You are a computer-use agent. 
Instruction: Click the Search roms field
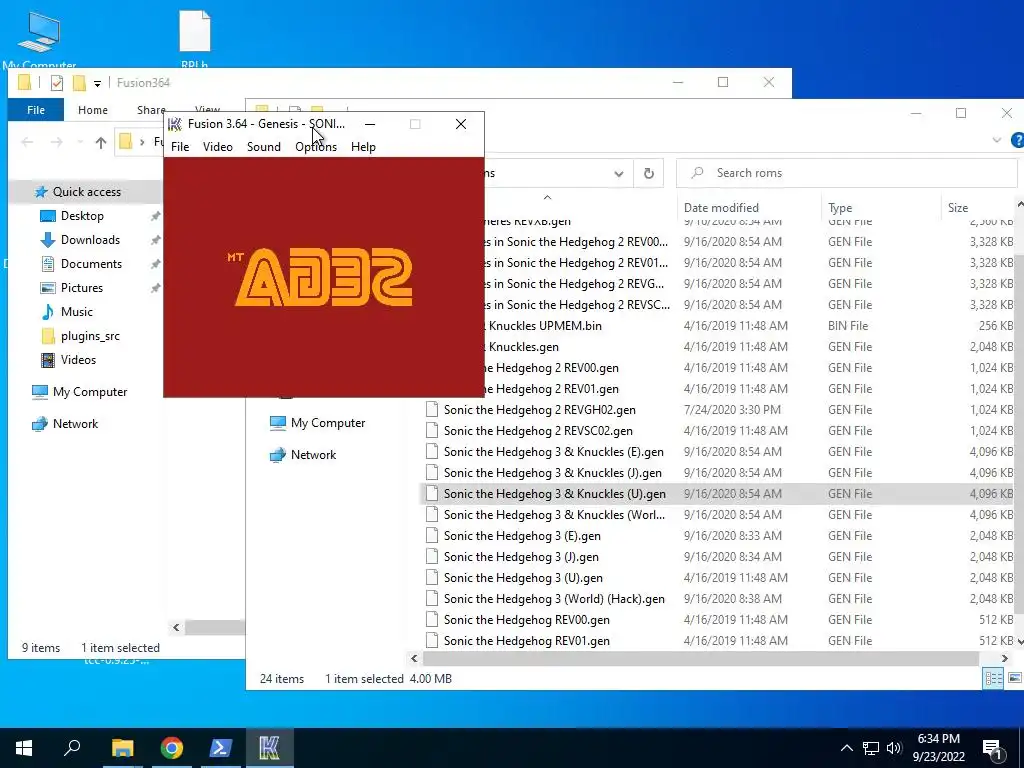(846, 173)
